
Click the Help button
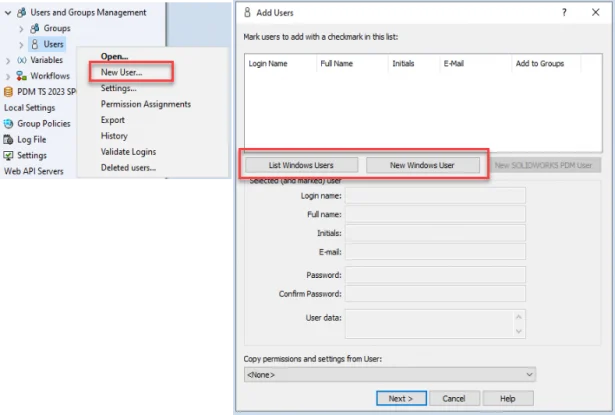click(508, 398)
